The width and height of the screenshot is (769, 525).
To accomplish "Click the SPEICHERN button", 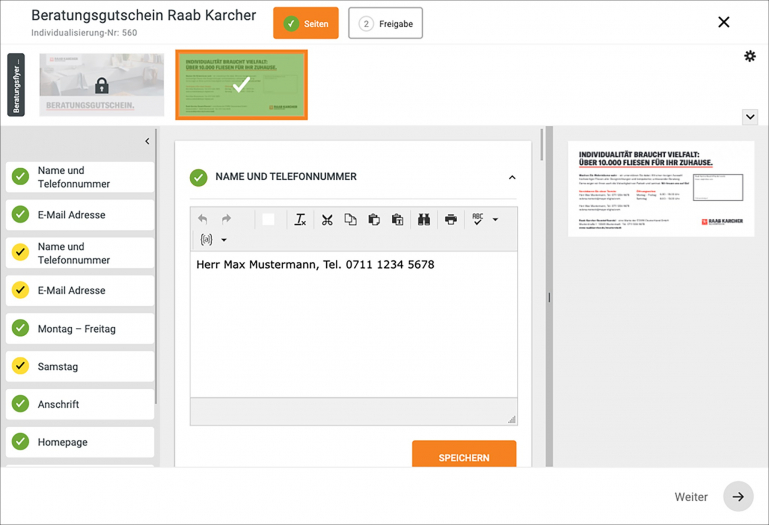I will click(464, 454).
